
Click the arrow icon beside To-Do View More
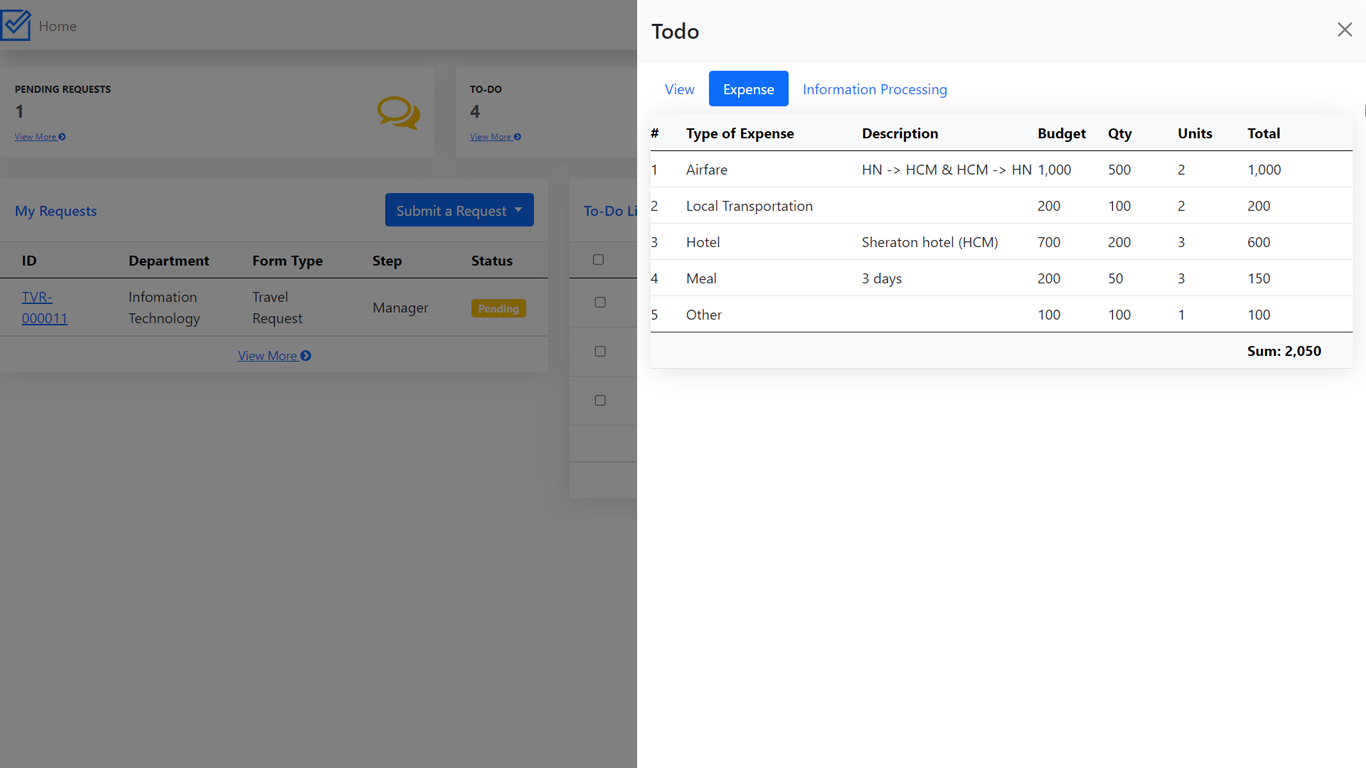coord(518,136)
